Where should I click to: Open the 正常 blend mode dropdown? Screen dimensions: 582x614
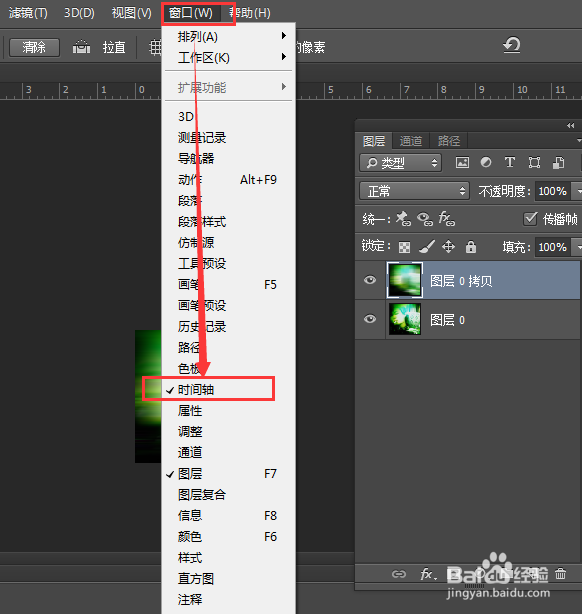(x=414, y=191)
